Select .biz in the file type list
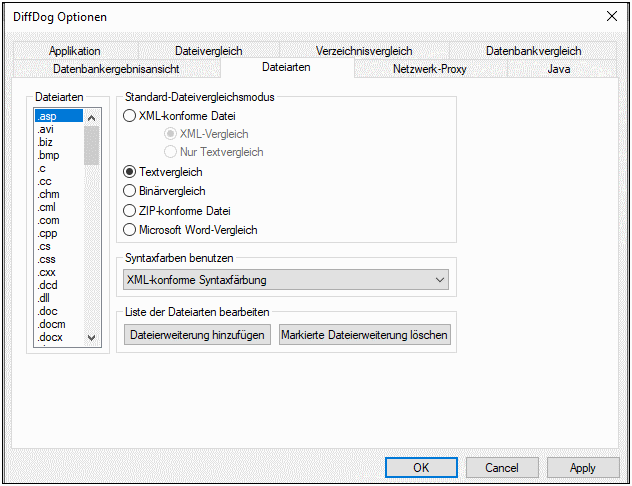Viewport: 632px width, 486px height. (59, 142)
